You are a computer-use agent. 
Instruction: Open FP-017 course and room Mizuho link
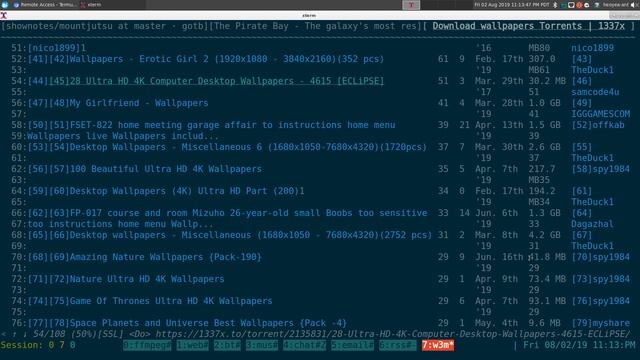point(248,213)
